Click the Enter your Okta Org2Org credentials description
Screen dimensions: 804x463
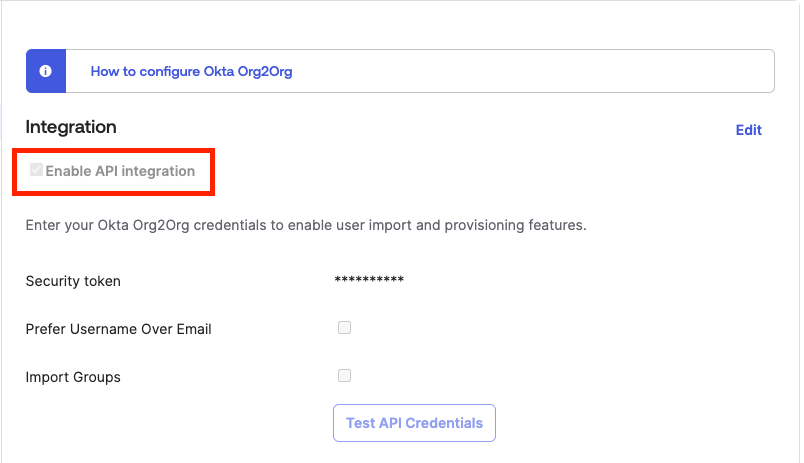pos(306,226)
